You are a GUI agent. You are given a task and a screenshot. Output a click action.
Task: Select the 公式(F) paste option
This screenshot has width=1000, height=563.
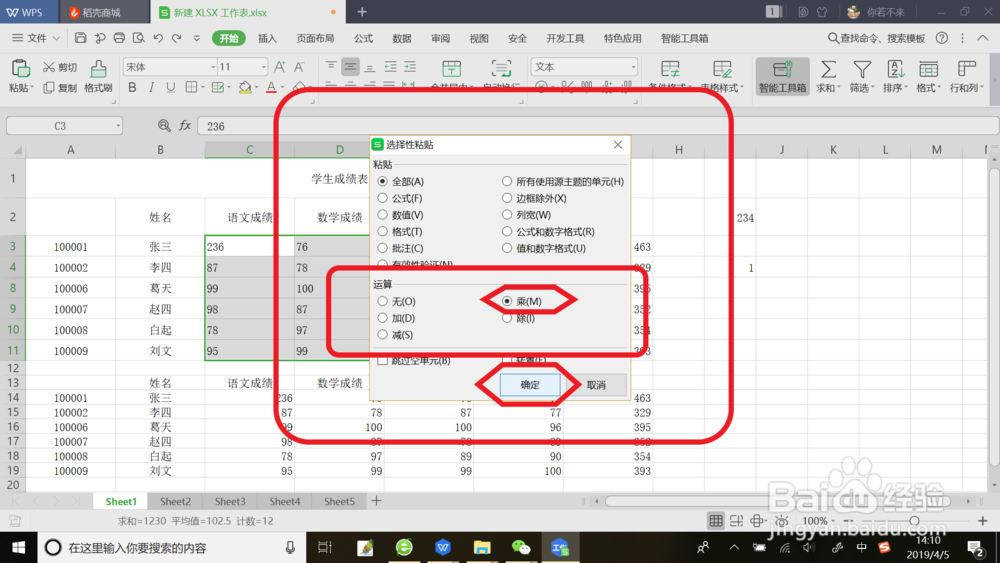point(383,198)
